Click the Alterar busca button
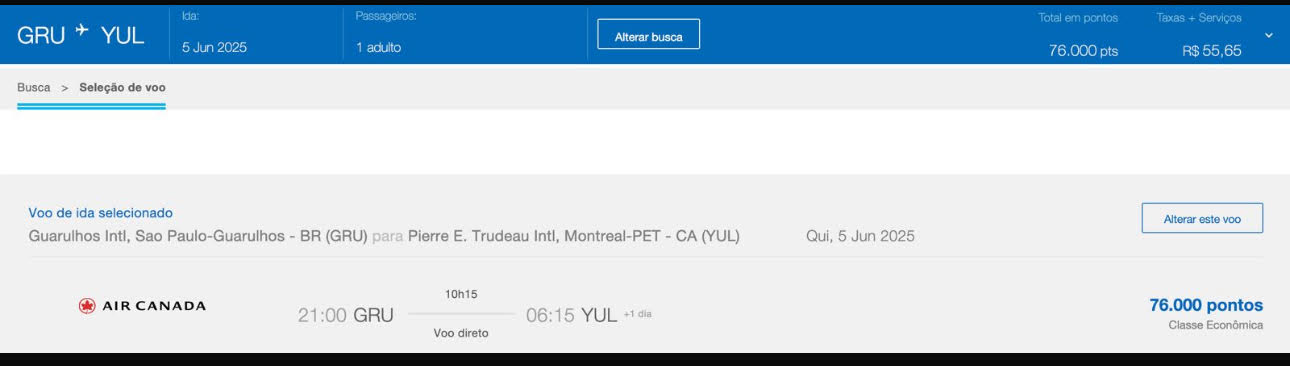Viewport: 1290px width, 366px height. tap(649, 34)
